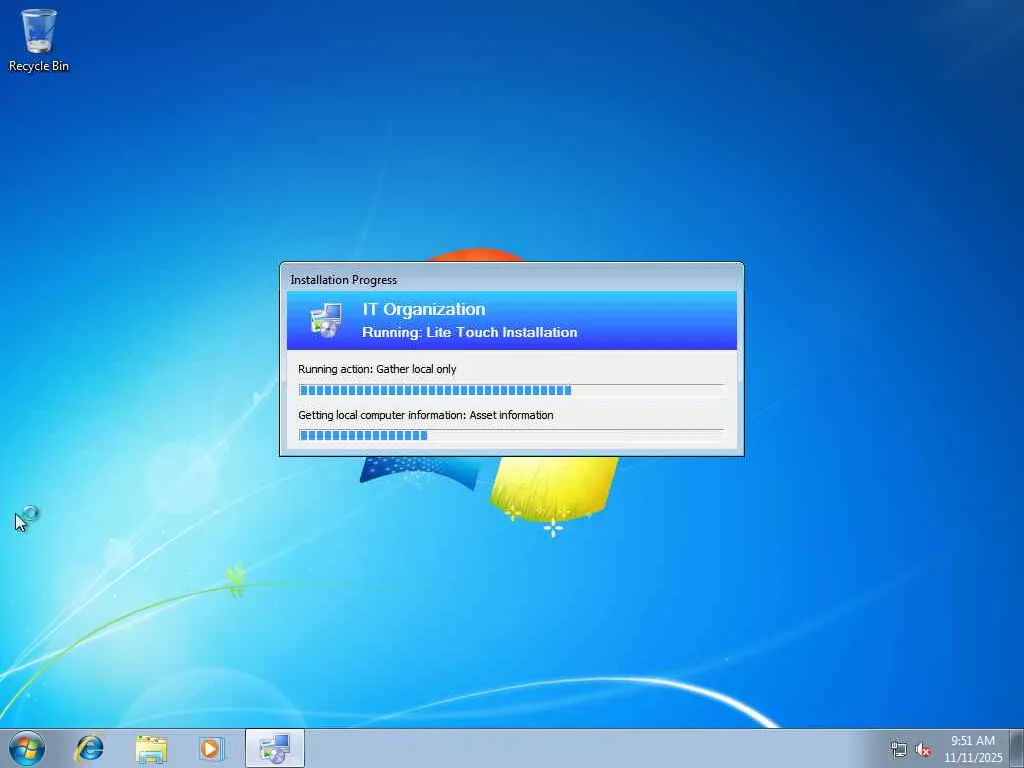
Task: Click the Show desktop strip beside the clock
Action: pyautogui.click(x=1016, y=748)
